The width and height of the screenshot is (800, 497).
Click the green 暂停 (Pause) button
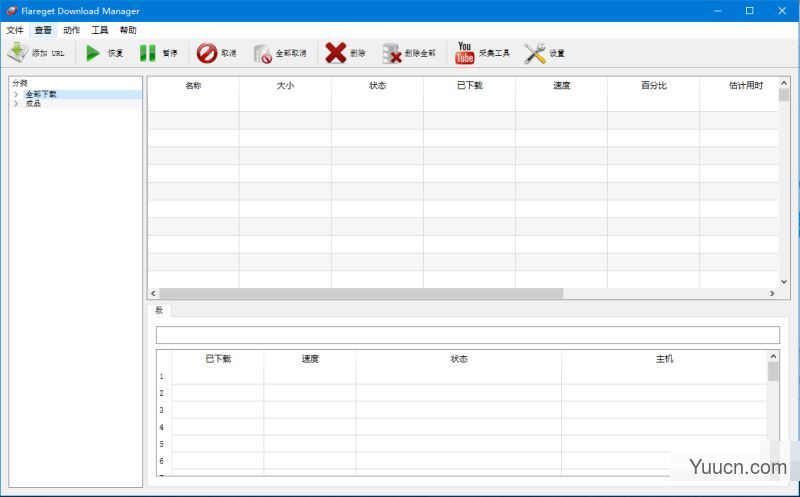click(x=158, y=53)
